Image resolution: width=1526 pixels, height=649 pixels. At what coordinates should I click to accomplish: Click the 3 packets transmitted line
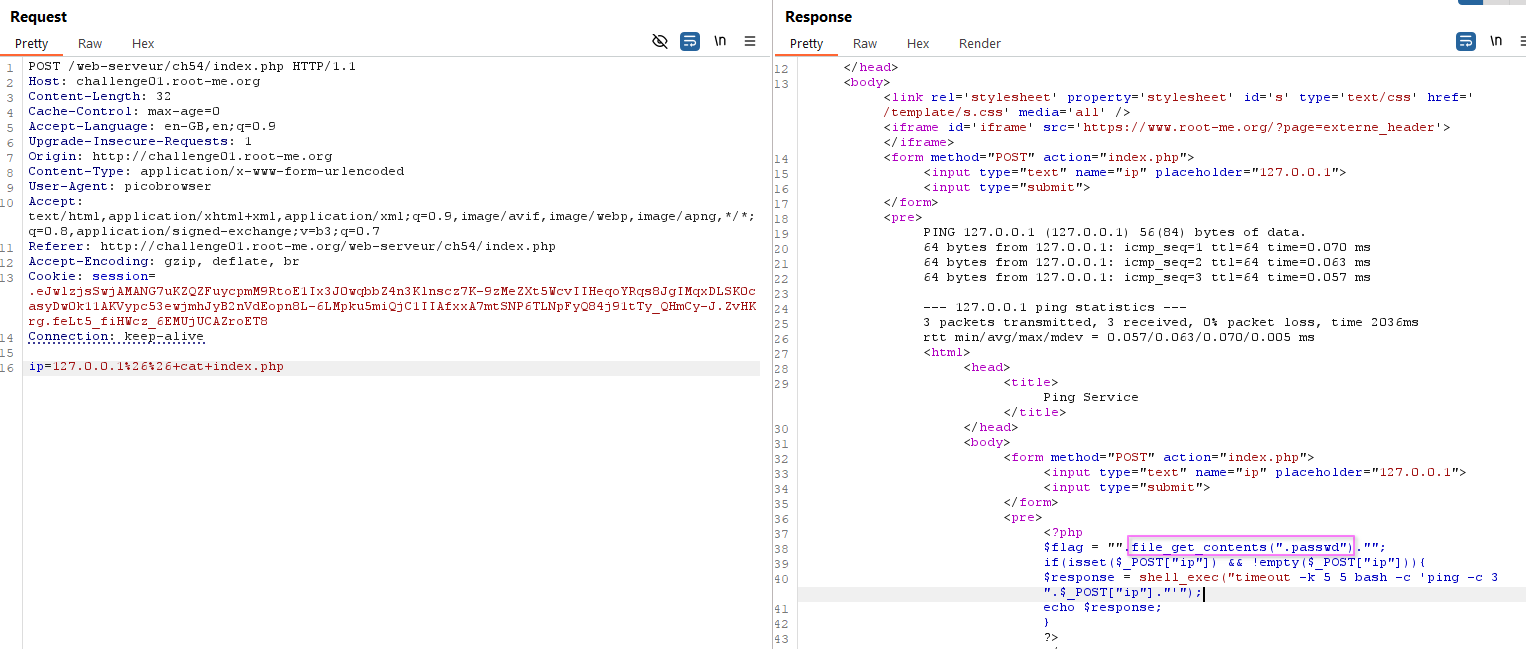[1171, 322]
